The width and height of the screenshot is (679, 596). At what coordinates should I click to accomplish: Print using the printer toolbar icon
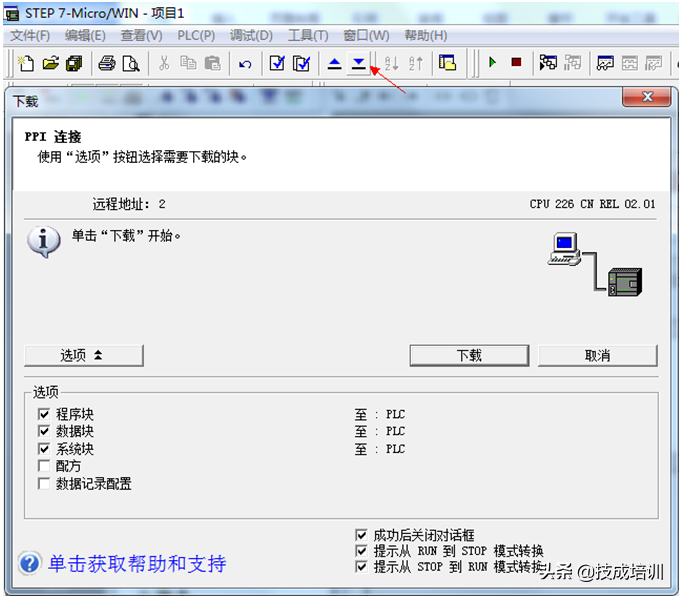pos(107,64)
